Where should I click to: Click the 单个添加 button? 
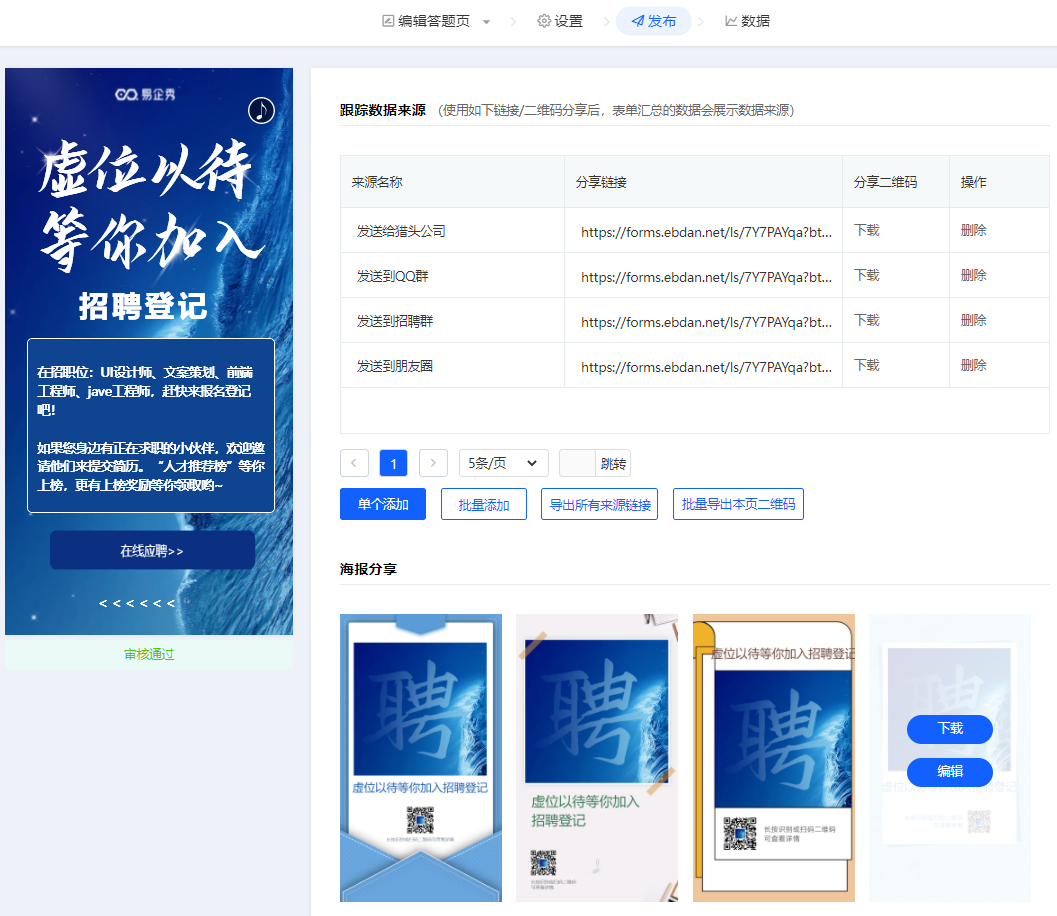click(383, 504)
